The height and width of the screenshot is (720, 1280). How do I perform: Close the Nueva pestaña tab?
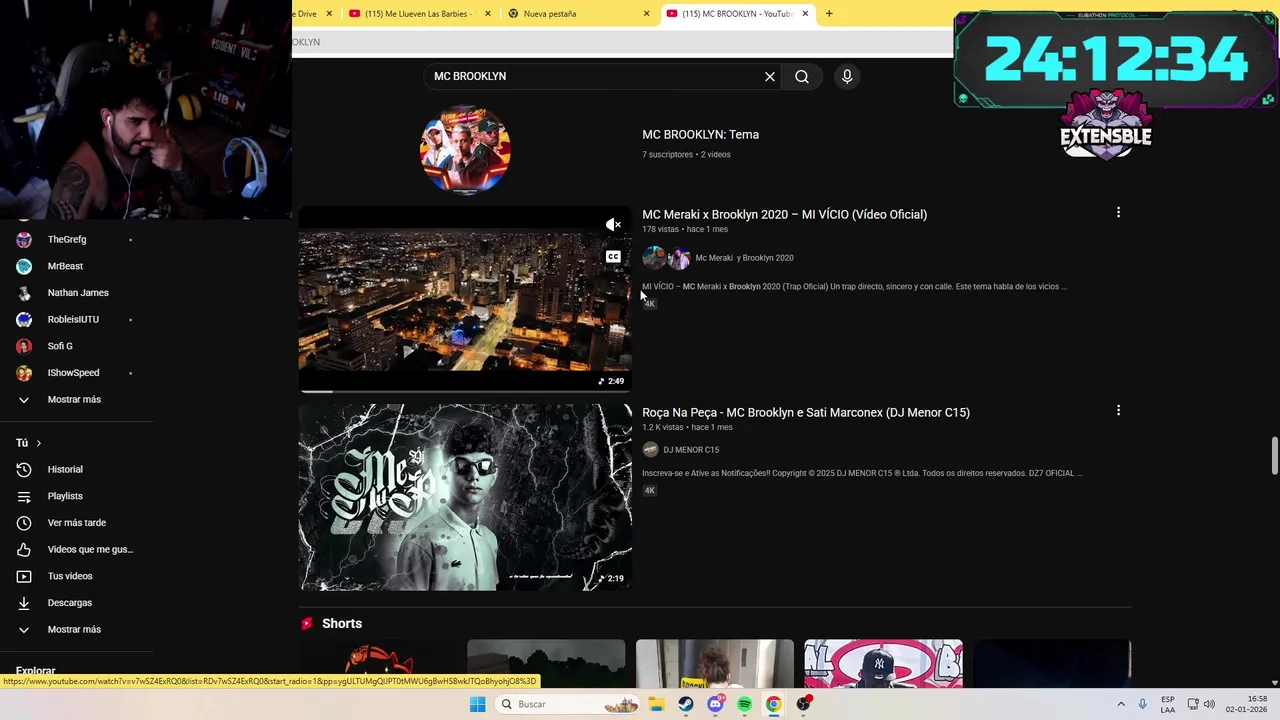click(646, 14)
